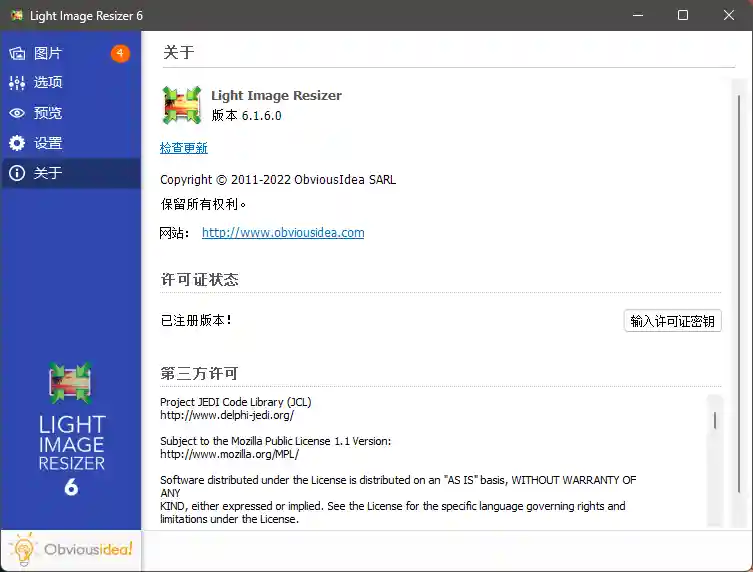Click the Project JEDI Code Library (JCL) line
The width and height of the screenshot is (753, 572).
236,402
